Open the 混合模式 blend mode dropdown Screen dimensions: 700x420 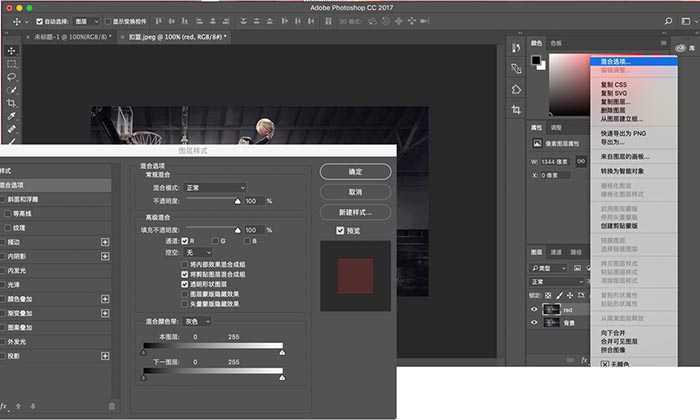[215, 187]
